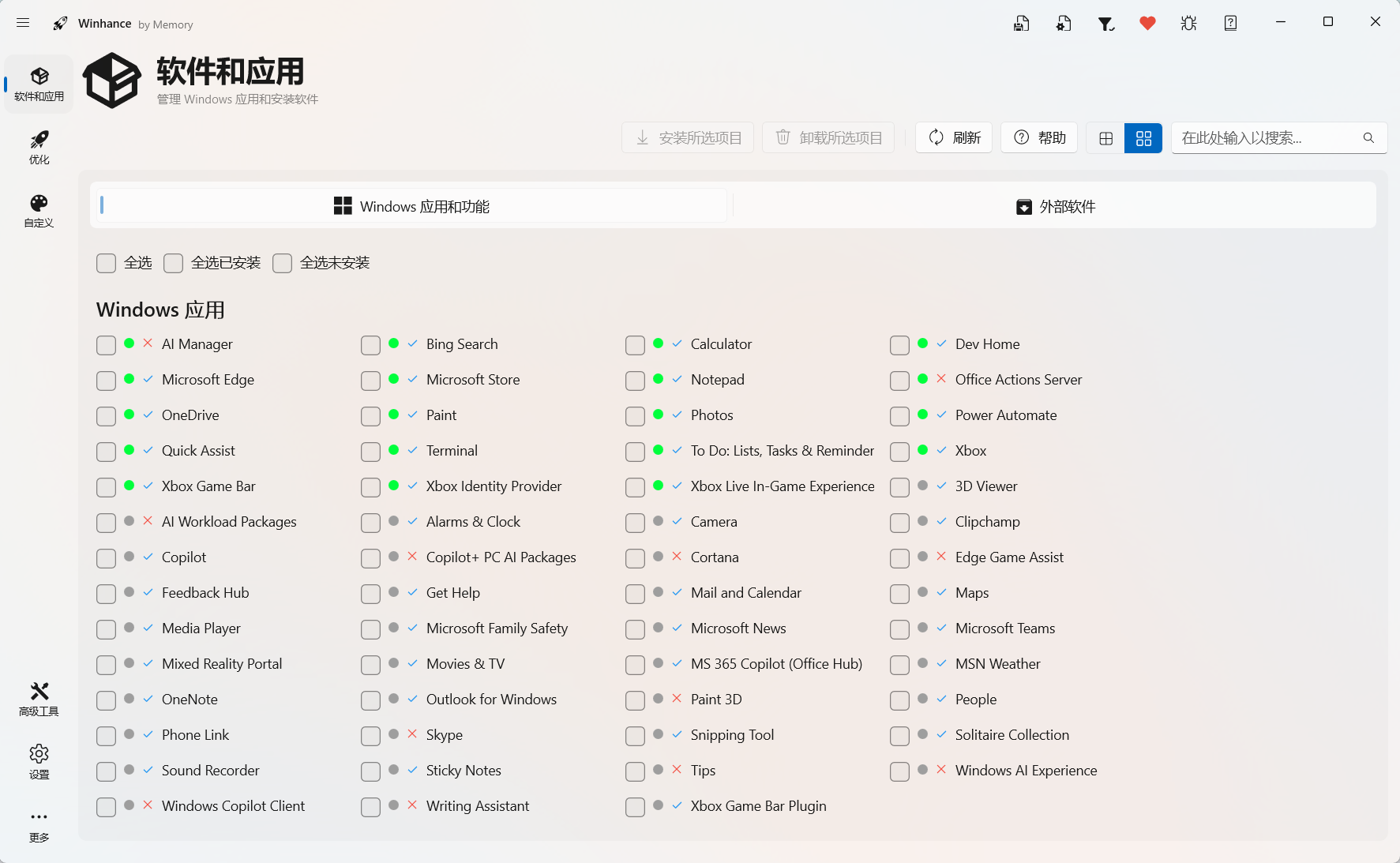Open the 帮助 help button
1400x863 pixels.
pos(1039,138)
